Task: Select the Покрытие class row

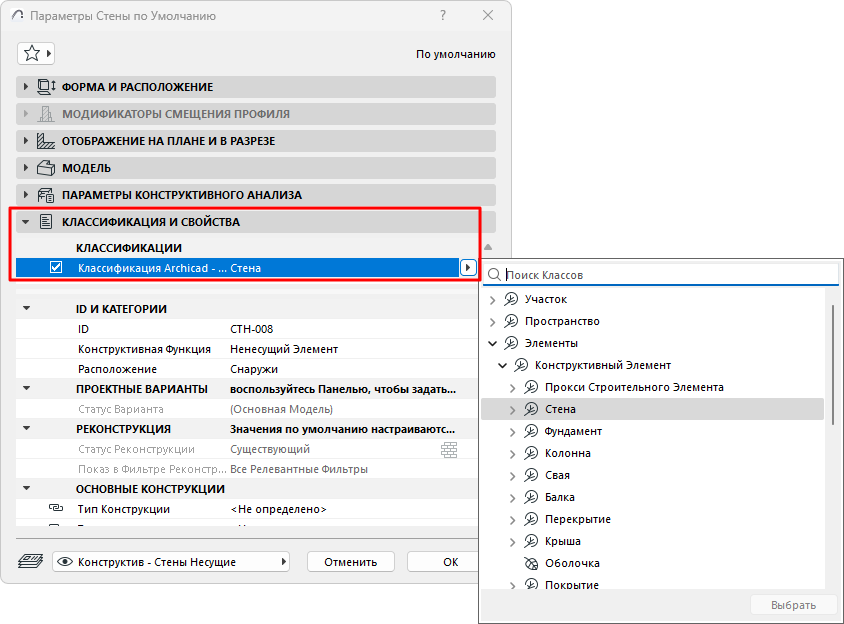Action: tap(652, 584)
